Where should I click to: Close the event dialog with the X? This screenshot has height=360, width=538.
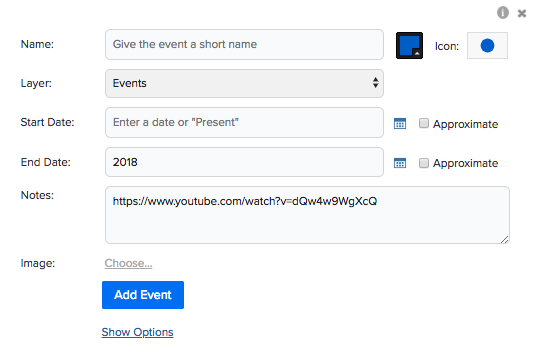522,13
